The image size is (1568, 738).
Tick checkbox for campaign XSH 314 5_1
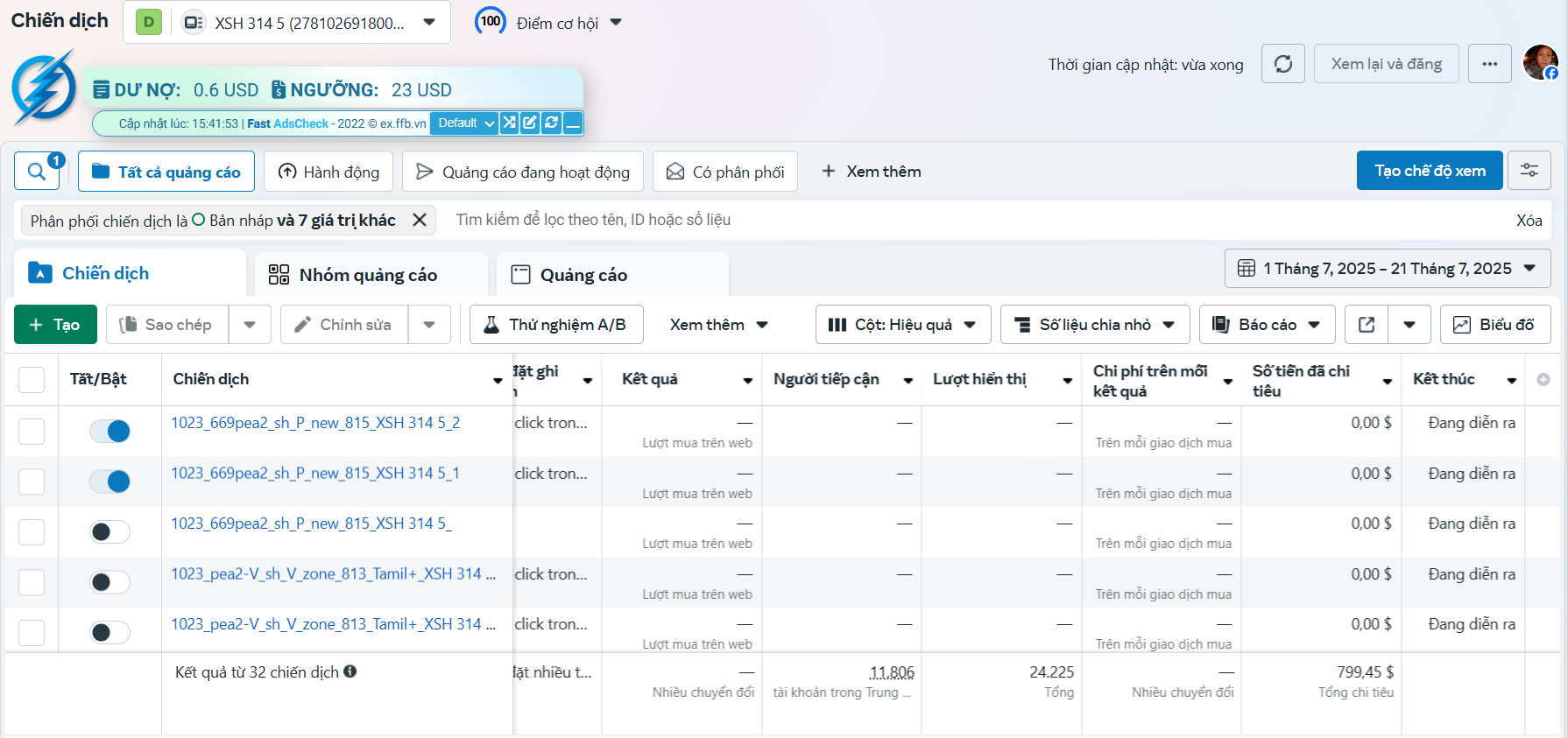click(x=32, y=481)
